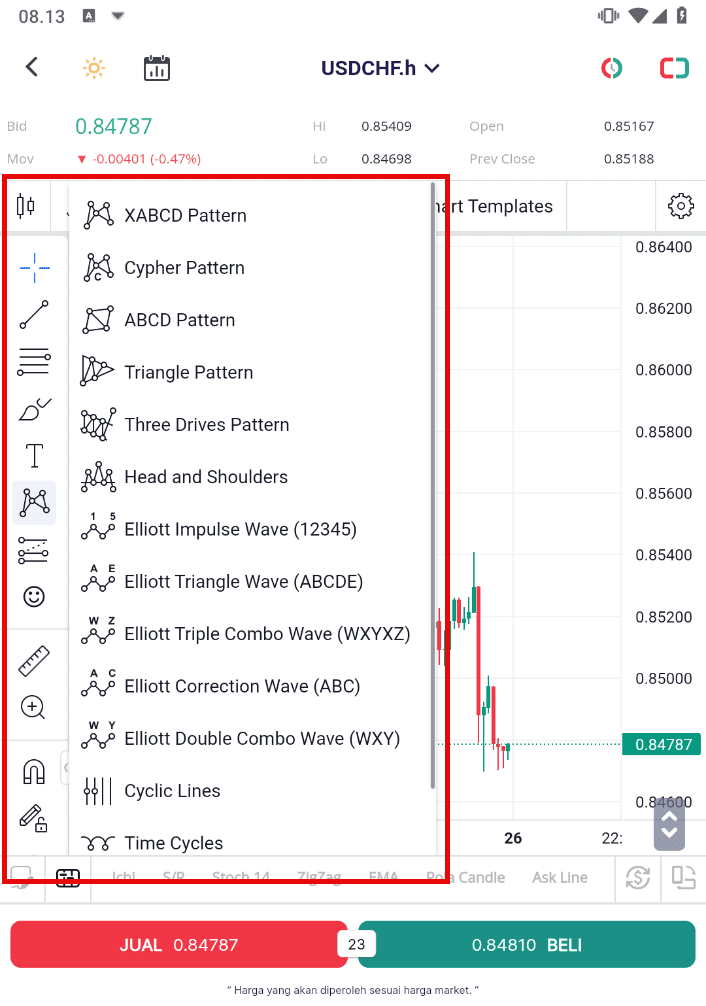
Task: Select the trend line drawing tool
Action: (x=34, y=314)
